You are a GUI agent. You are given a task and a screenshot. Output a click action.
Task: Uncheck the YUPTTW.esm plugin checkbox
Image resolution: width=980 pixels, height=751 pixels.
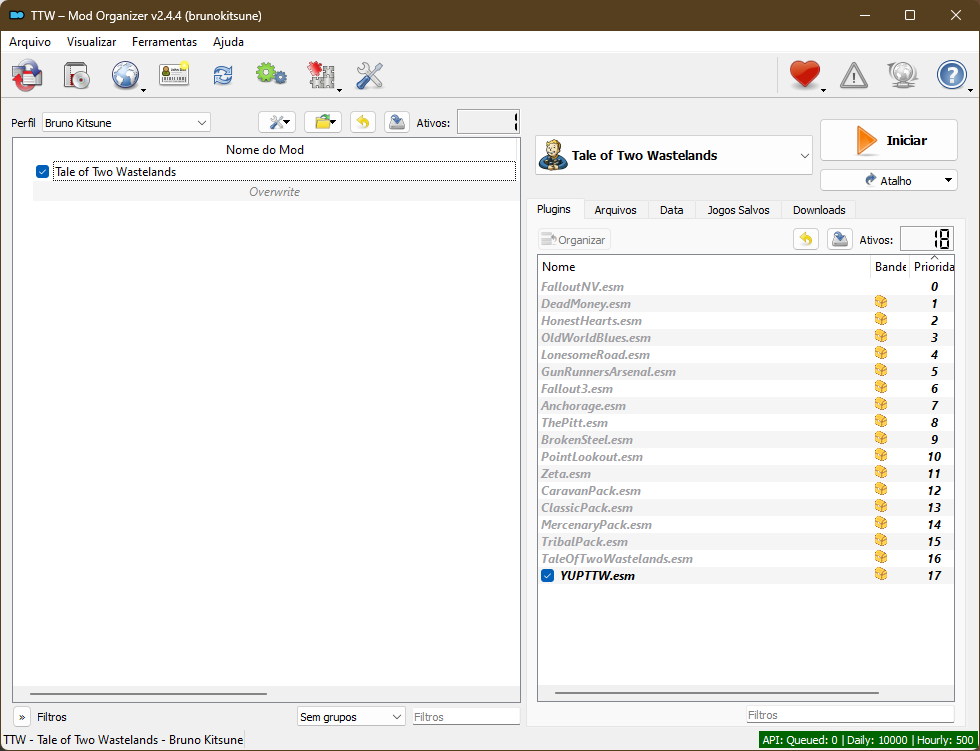pyautogui.click(x=548, y=576)
